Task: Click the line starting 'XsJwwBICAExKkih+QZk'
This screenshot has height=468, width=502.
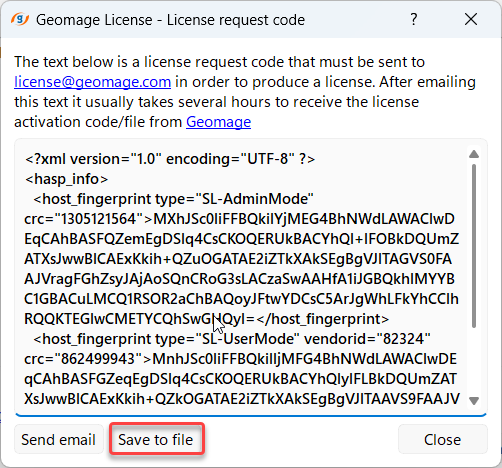Action: click(242, 399)
